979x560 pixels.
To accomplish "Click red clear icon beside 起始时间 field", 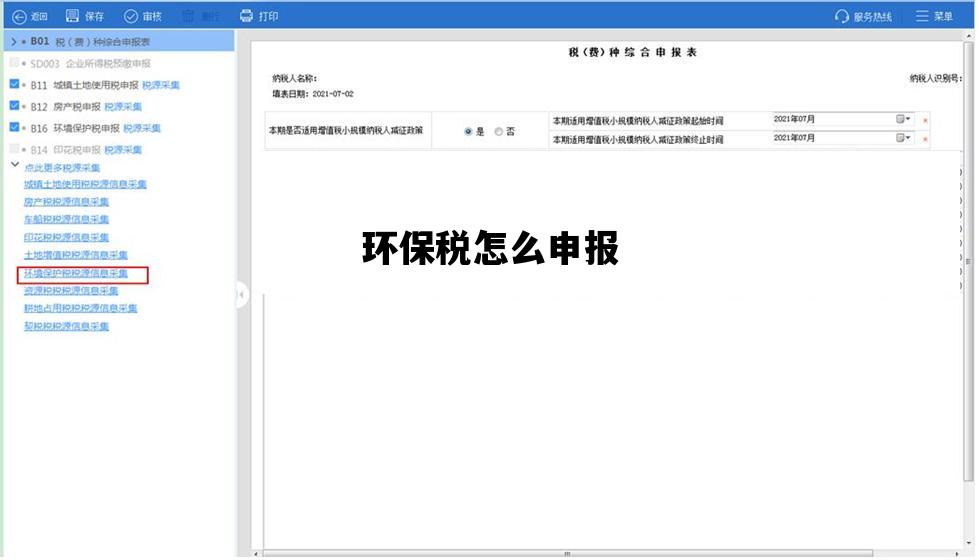I will click(x=925, y=120).
